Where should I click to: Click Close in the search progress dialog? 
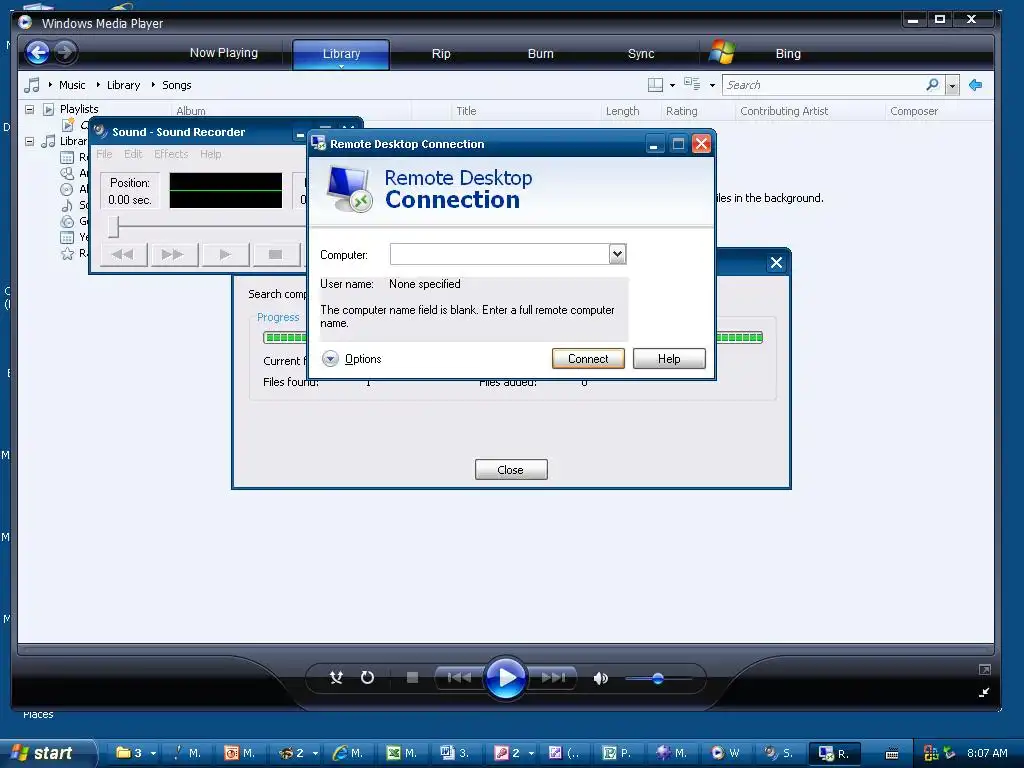pos(511,470)
